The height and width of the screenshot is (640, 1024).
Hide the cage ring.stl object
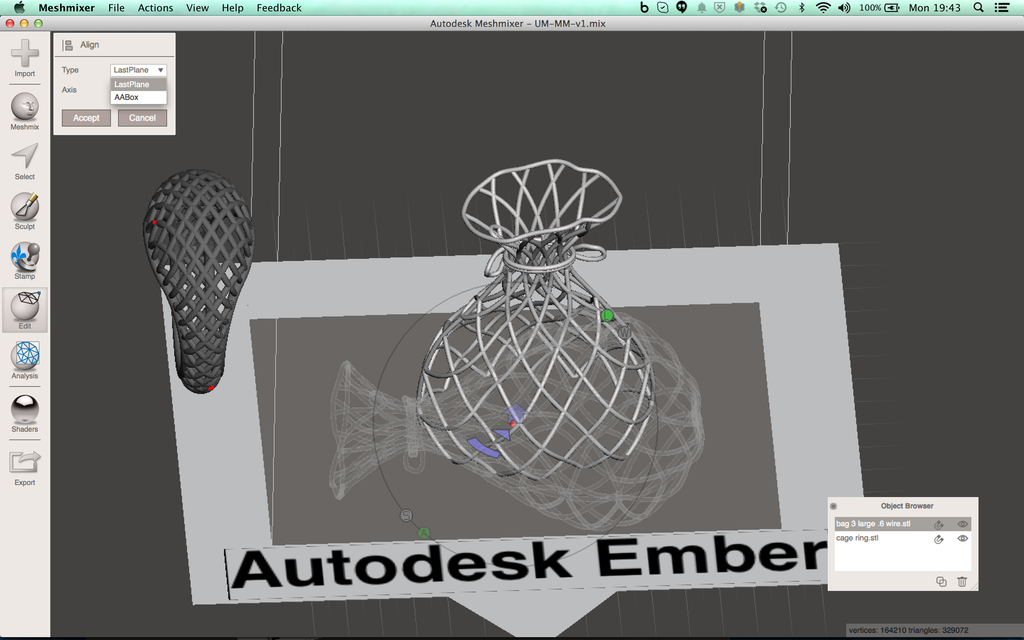(x=962, y=539)
